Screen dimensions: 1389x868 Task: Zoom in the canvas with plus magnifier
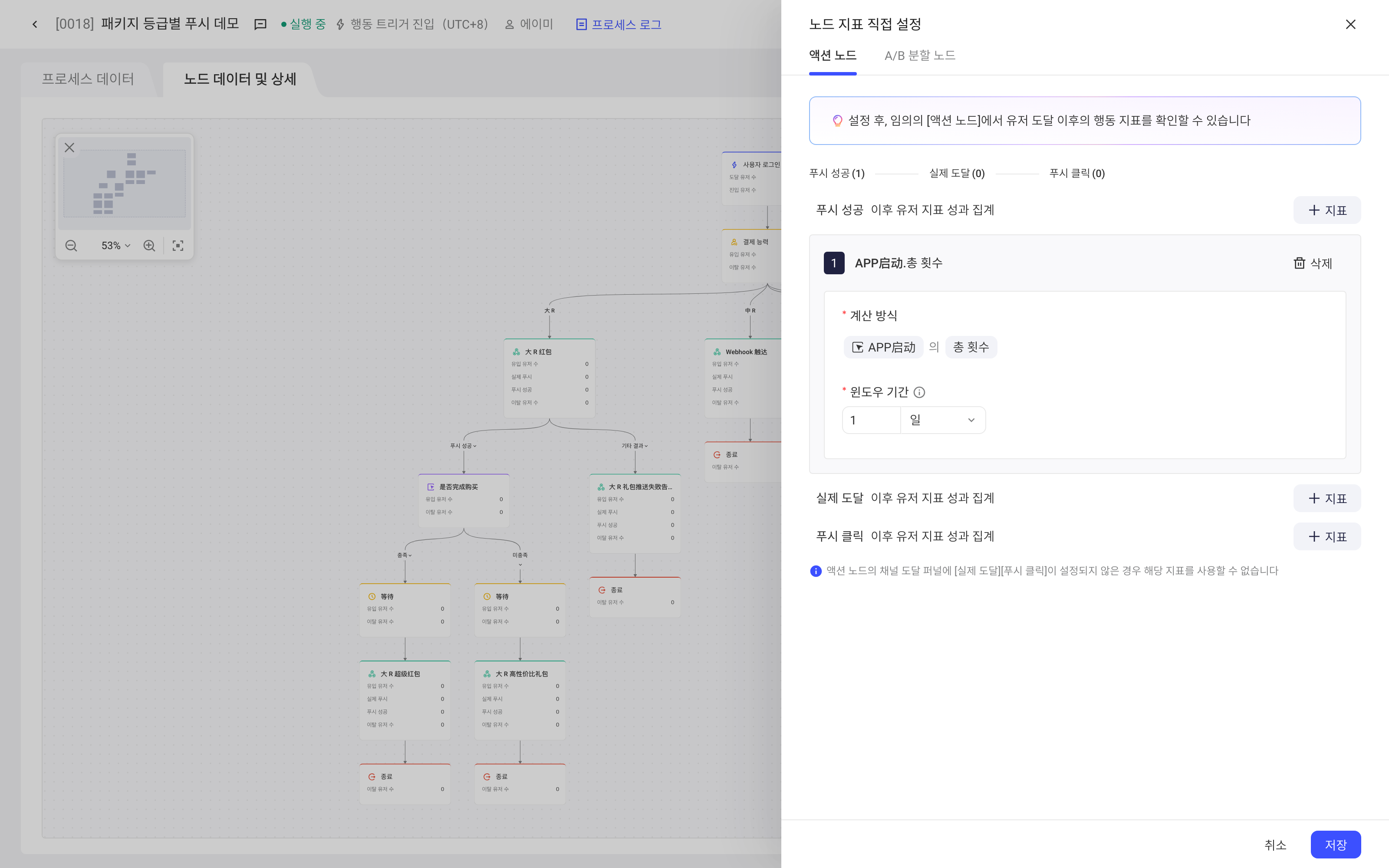click(x=149, y=246)
